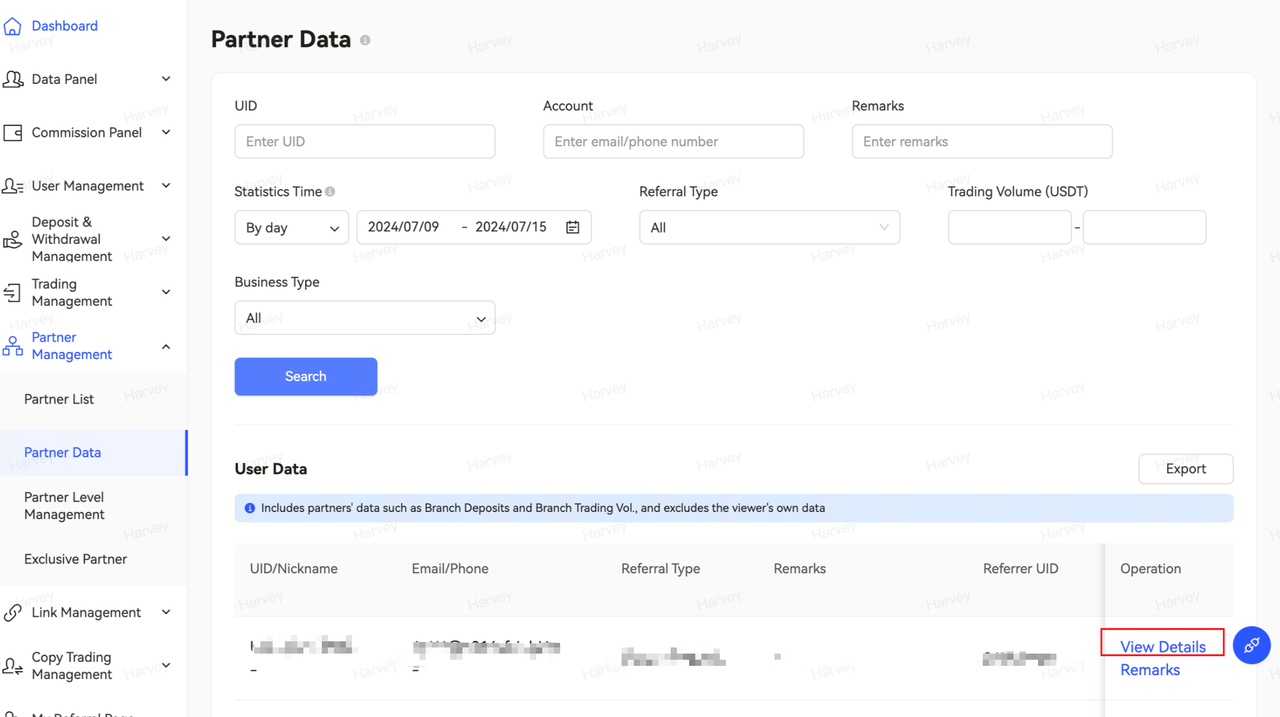Open the Referral Type dropdown
The height and width of the screenshot is (717, 1280).
[769, 228]
